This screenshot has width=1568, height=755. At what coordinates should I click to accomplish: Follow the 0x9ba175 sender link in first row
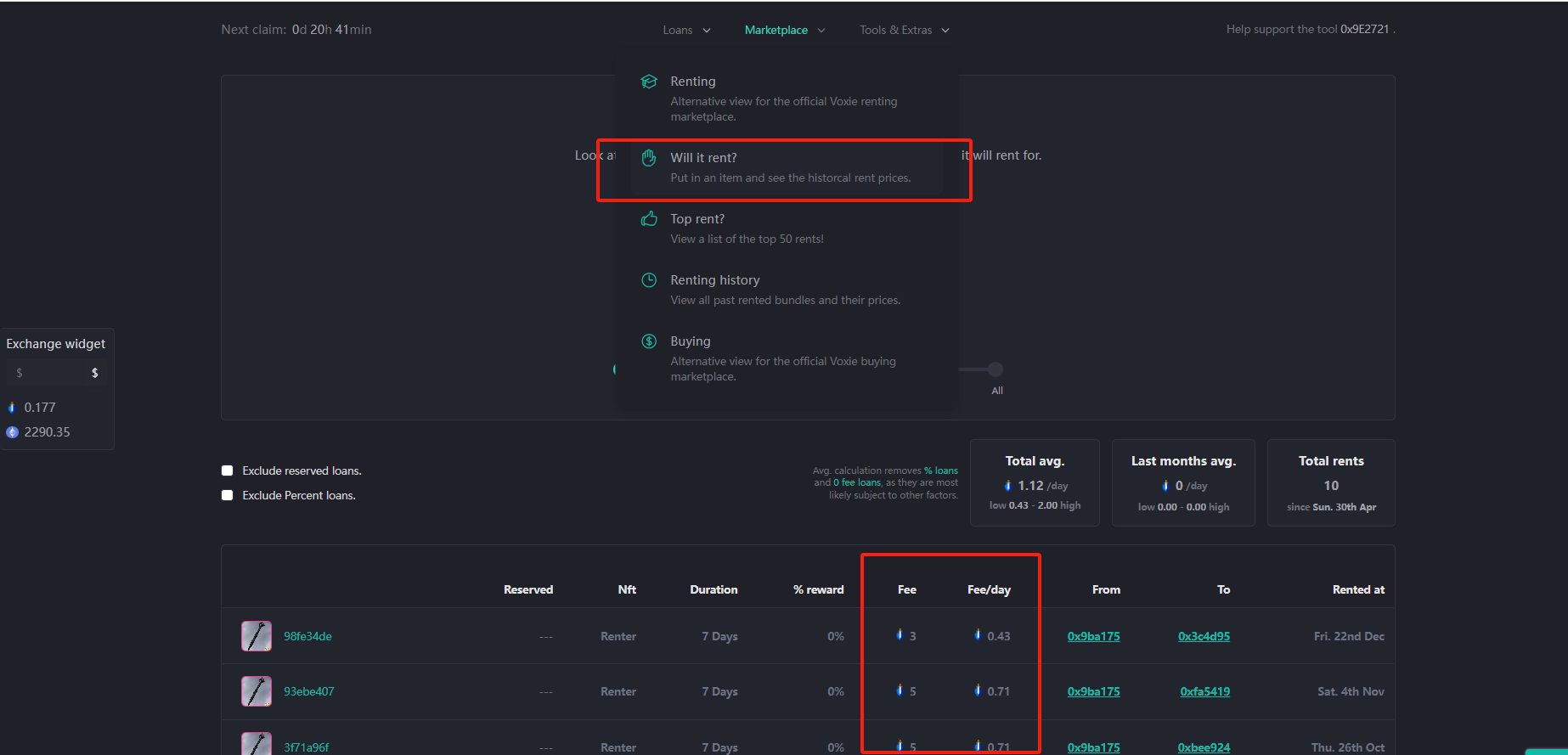point(1093,636)
